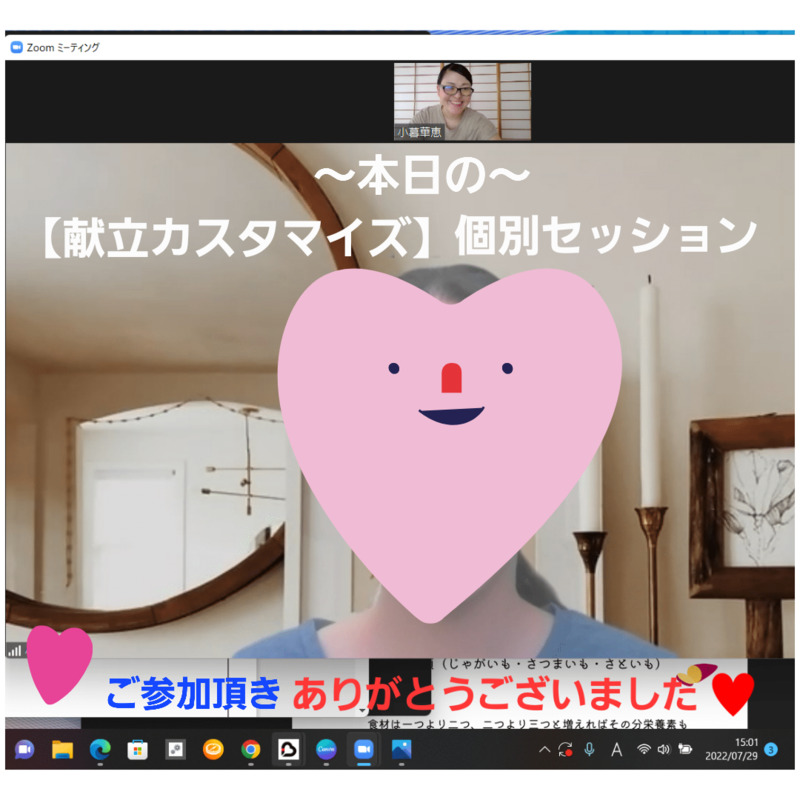Launch Google Chrome from the taskbar
800x800 pixels.
(251, 749)
